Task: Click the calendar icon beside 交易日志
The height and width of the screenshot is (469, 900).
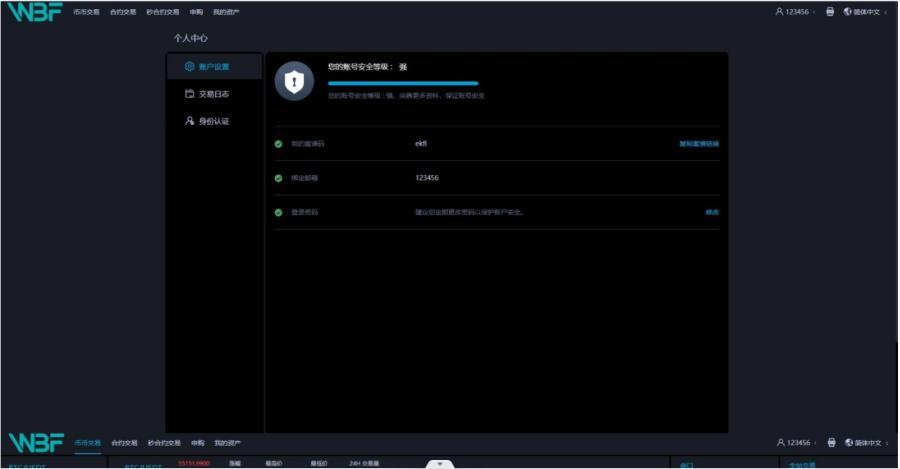Action: [x=189, y=94]
